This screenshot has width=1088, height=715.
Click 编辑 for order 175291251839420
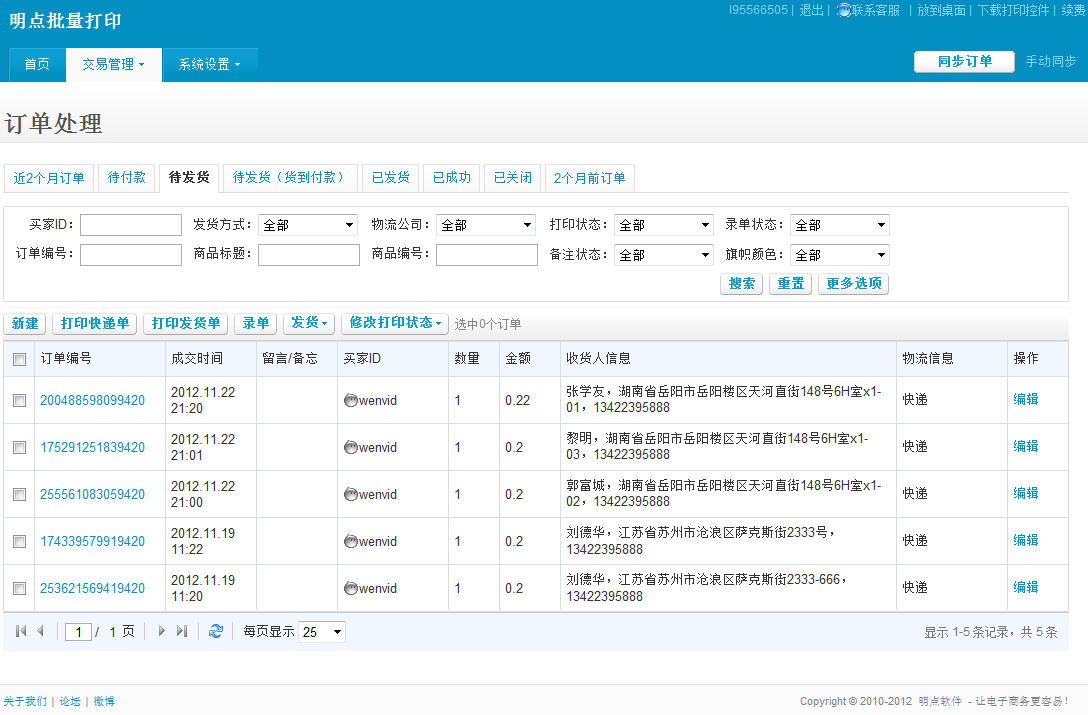point(1026,446)
